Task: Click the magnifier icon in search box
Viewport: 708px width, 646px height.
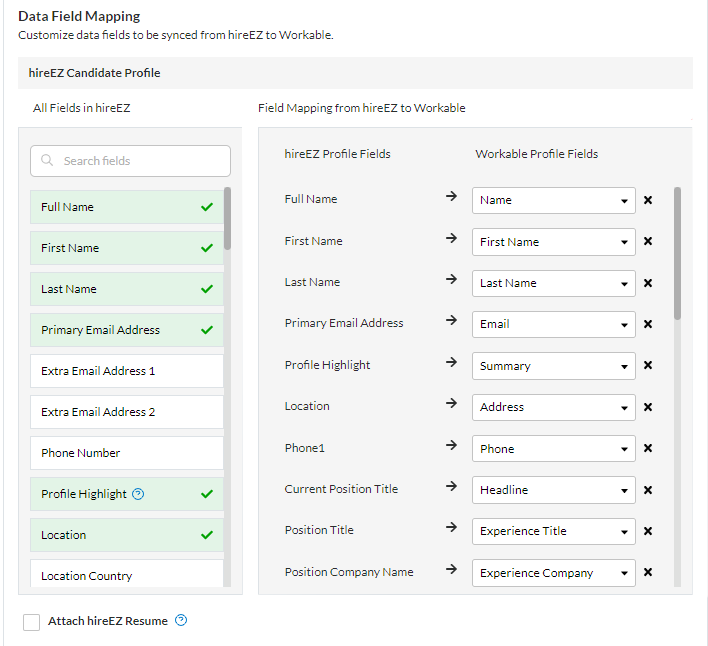Action: click(x=47, y=160)
